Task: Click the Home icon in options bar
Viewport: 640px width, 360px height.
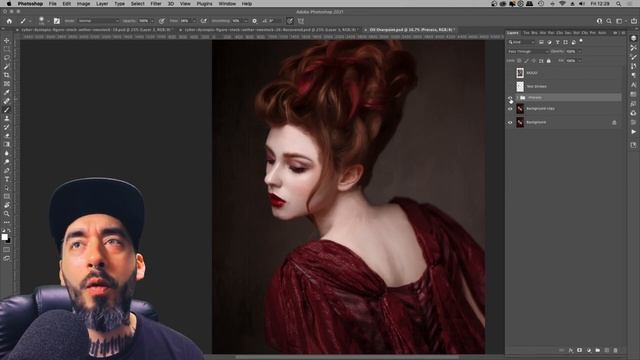Action: click(x=9, y=21)
